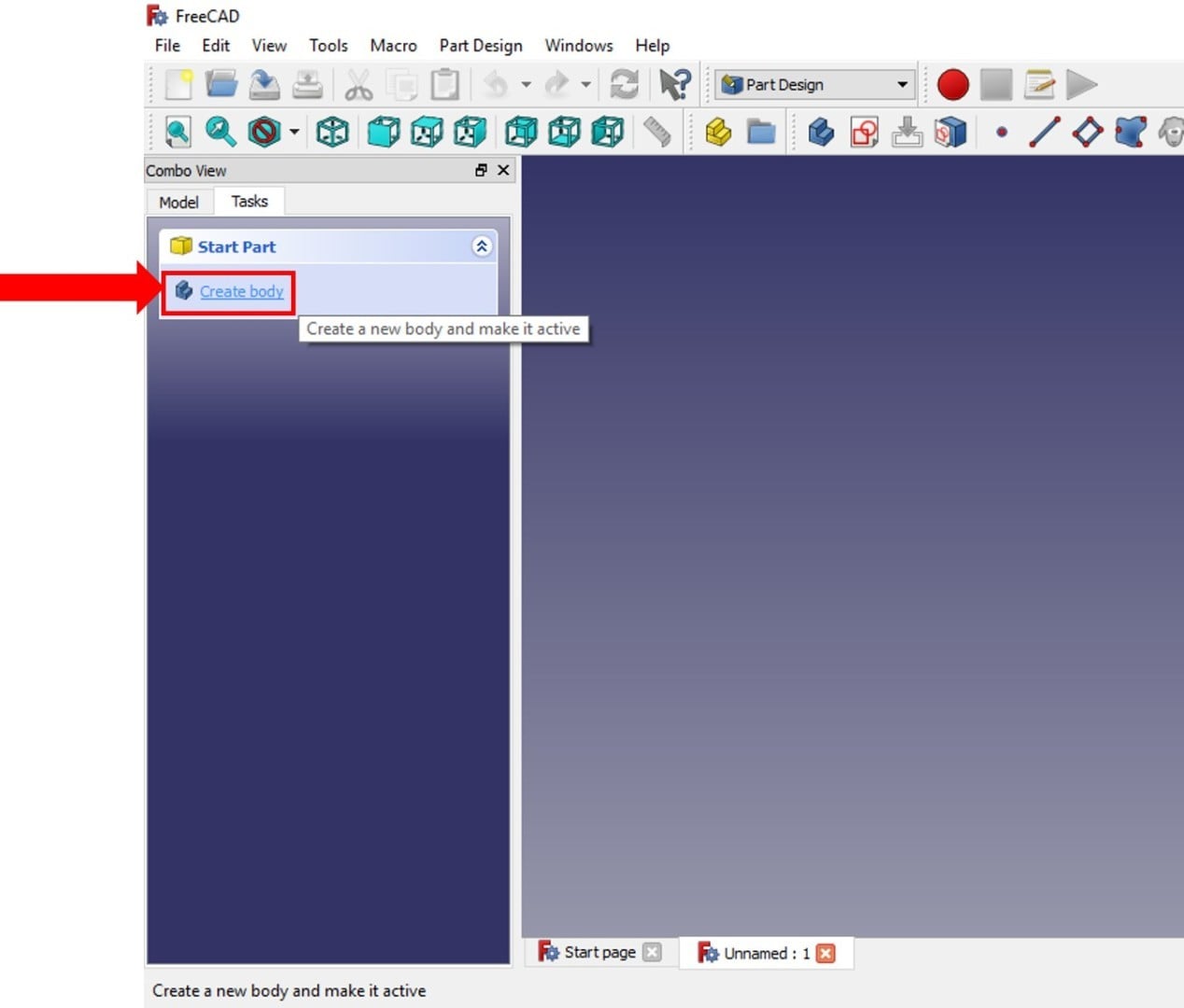
Task: Switch to the Model tab
Action: point(178,203)
